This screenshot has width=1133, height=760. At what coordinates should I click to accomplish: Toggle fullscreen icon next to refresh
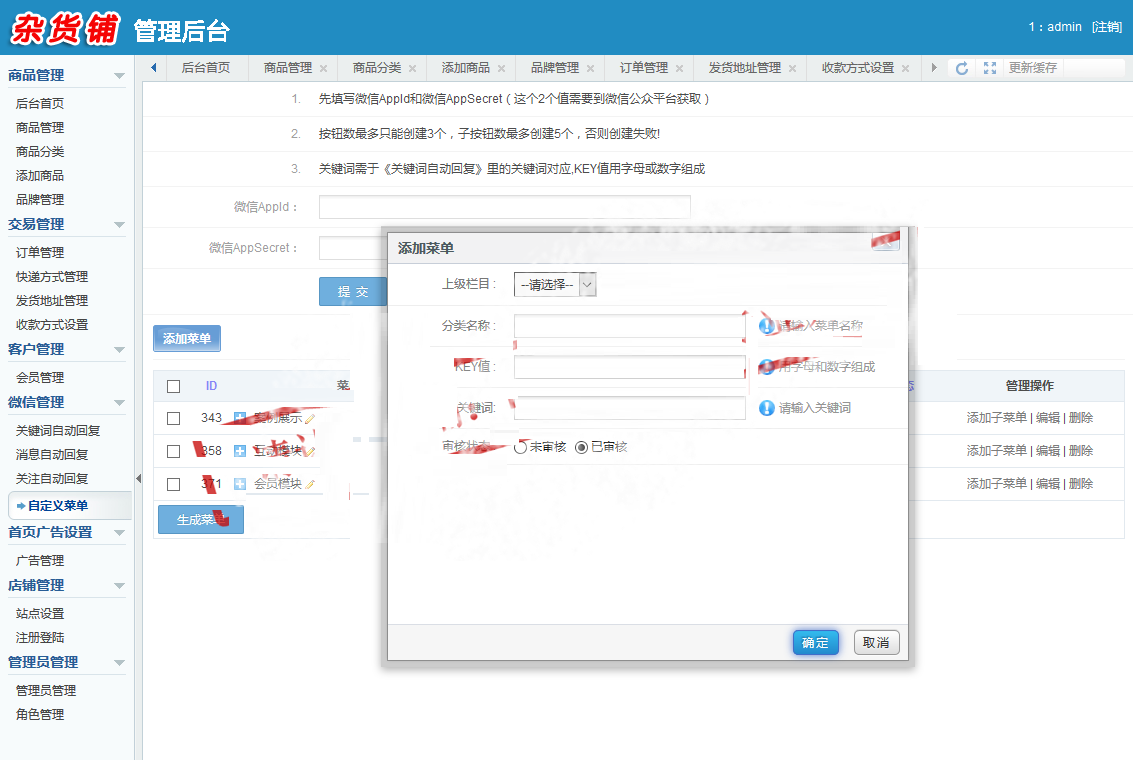[x=990, y=68]
